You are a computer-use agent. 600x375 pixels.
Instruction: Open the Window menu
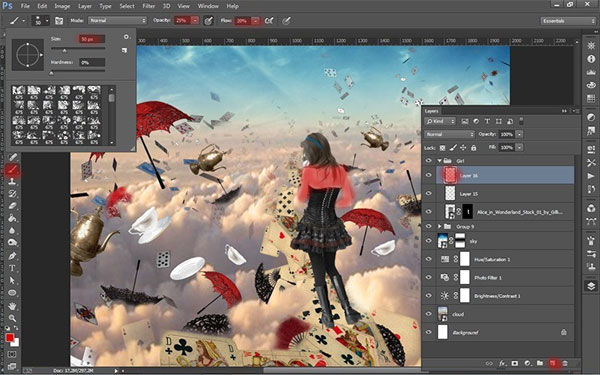[207, 6]
